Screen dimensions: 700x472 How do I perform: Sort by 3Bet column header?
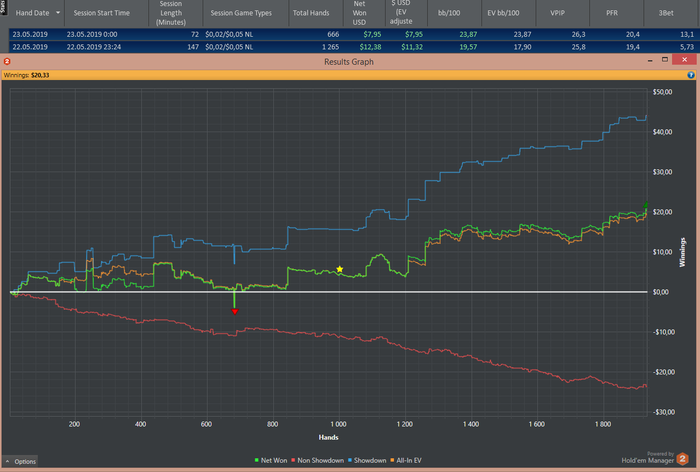tap(666, 13)
